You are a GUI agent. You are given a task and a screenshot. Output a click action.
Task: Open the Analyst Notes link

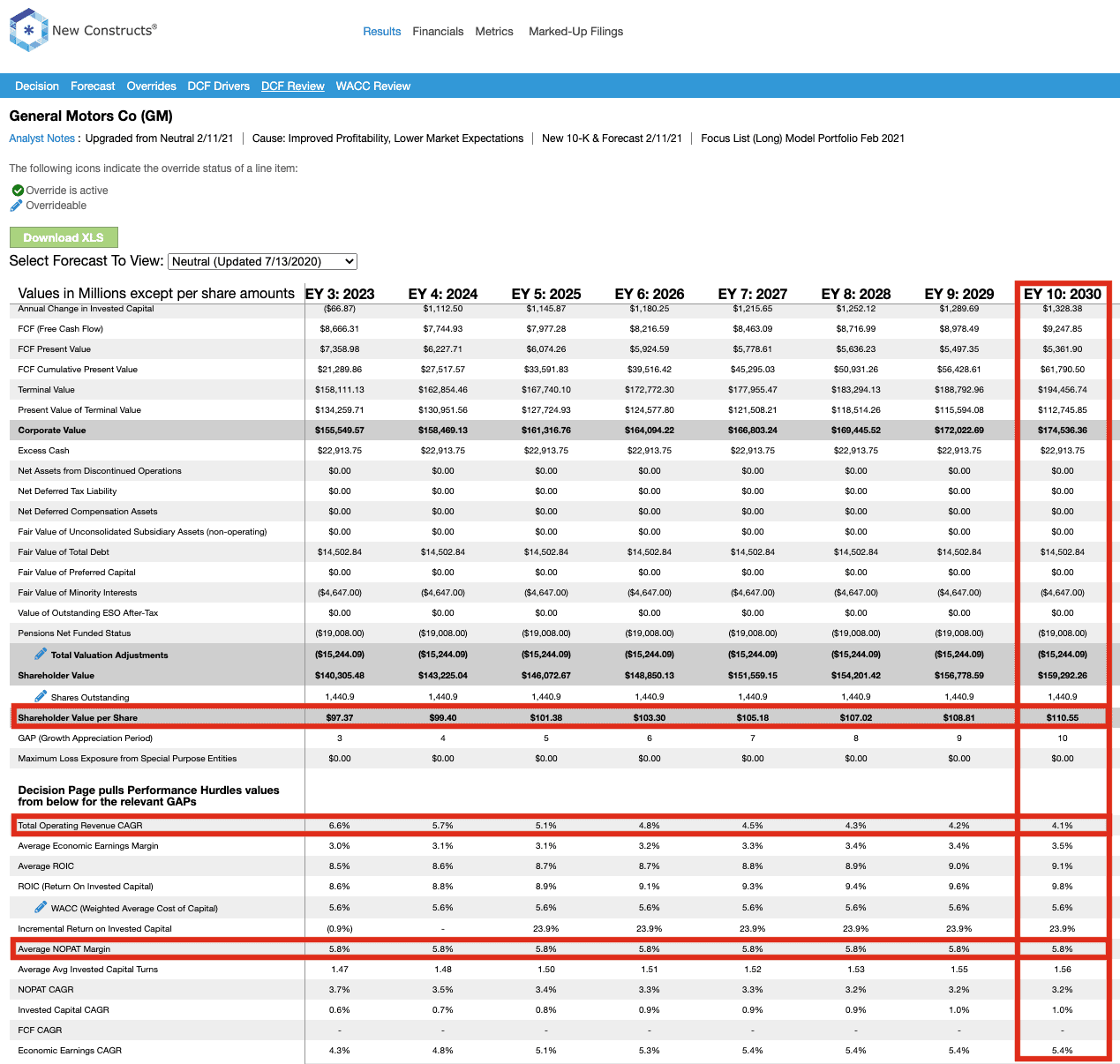pos(41,139)
